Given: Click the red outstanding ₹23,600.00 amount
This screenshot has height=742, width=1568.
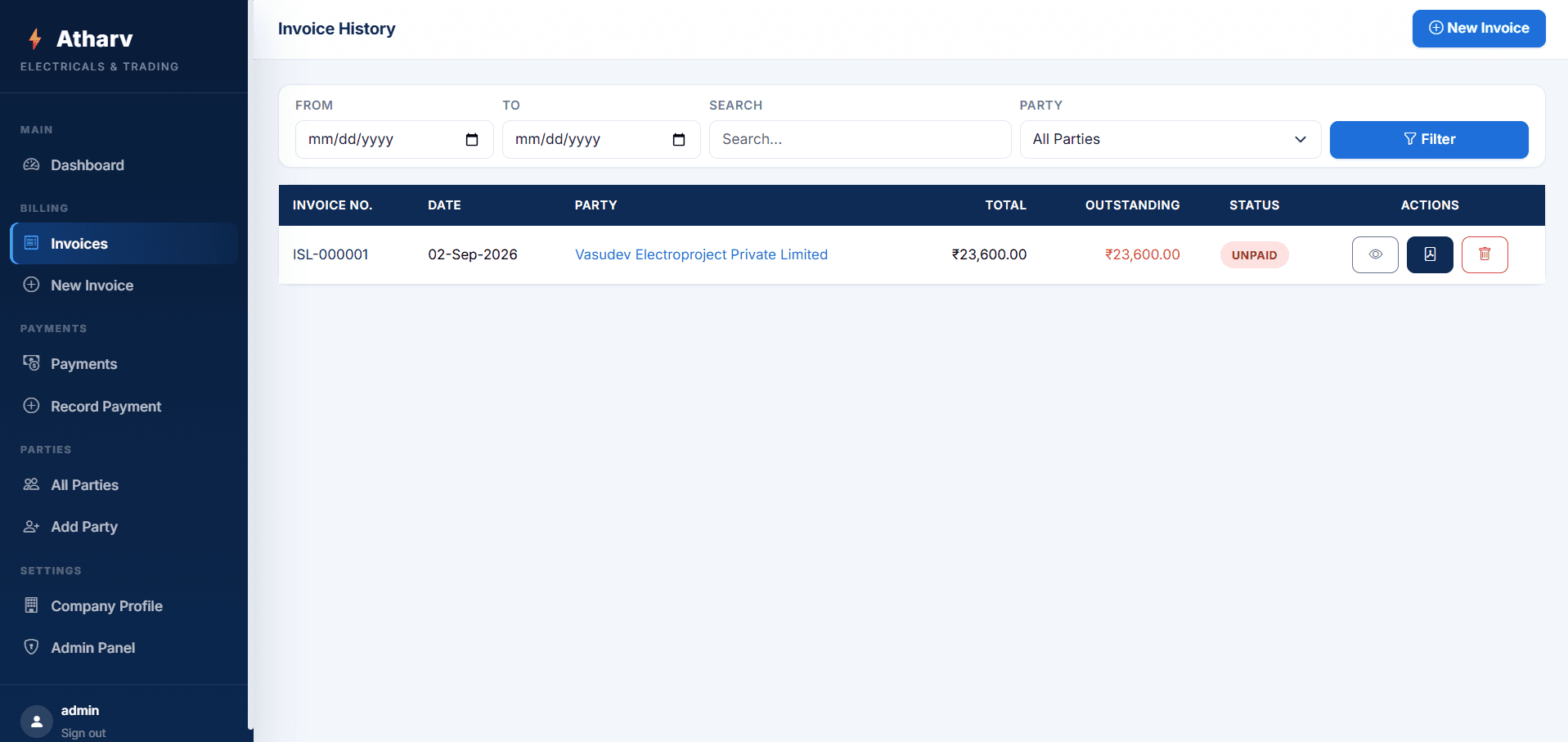Looking at the screenshot, I should 1142,254.
